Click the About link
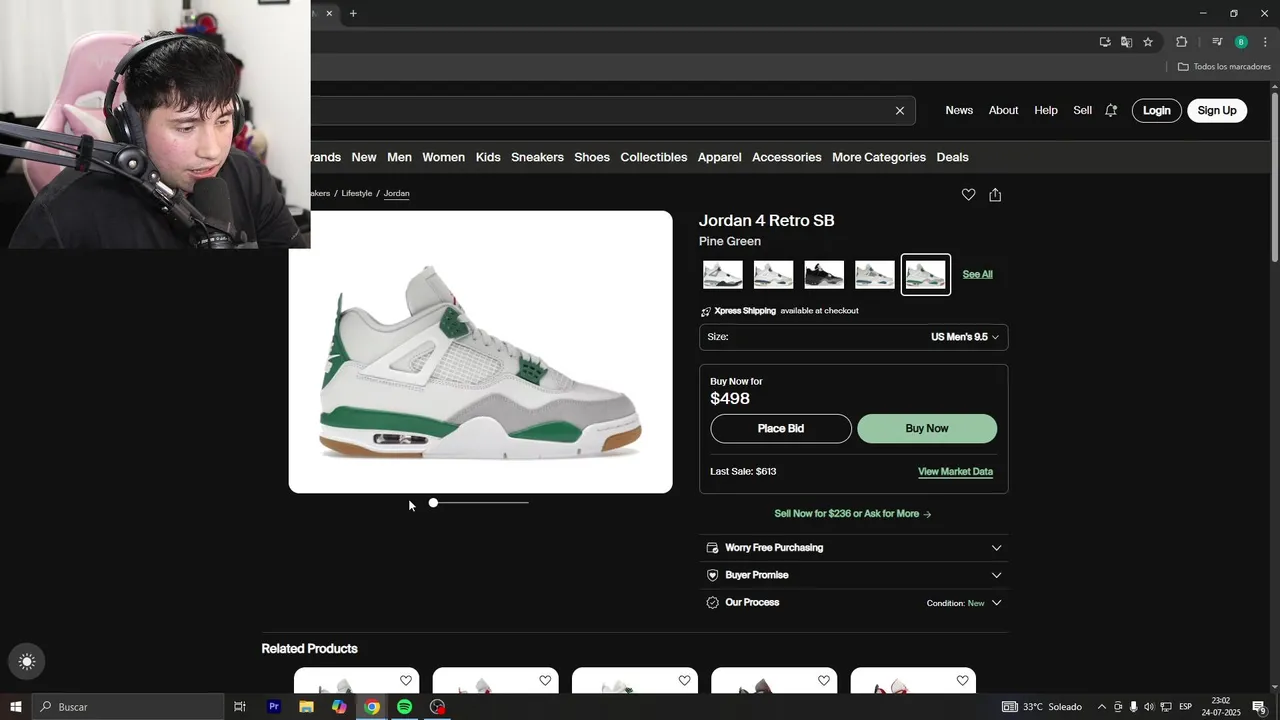The height and width of the screenshot is (720, 1280). (x=1003, y=111)
